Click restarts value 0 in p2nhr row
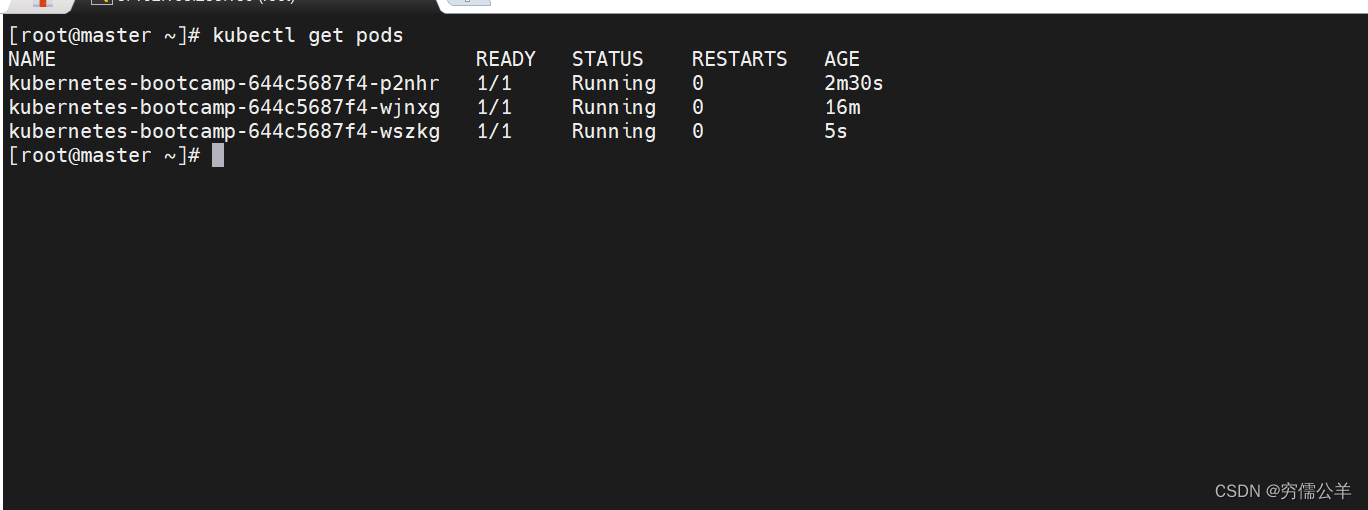The image size is (1368, 510). pyautogui.click(x=698, y=83)
